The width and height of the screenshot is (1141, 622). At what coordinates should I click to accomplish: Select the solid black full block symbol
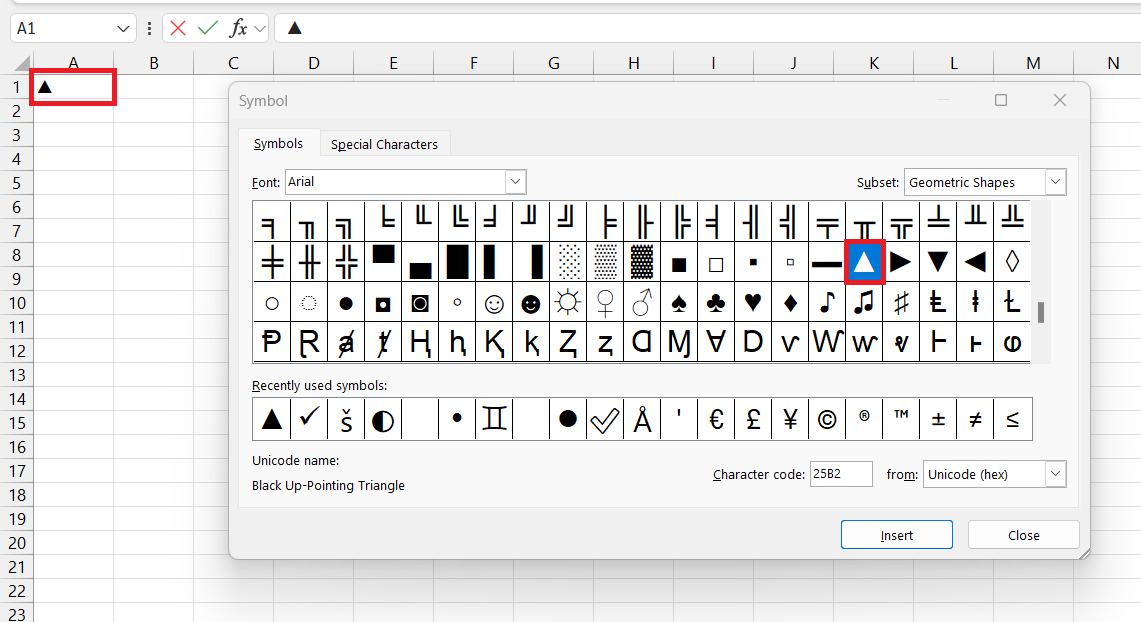pos(457,262)
